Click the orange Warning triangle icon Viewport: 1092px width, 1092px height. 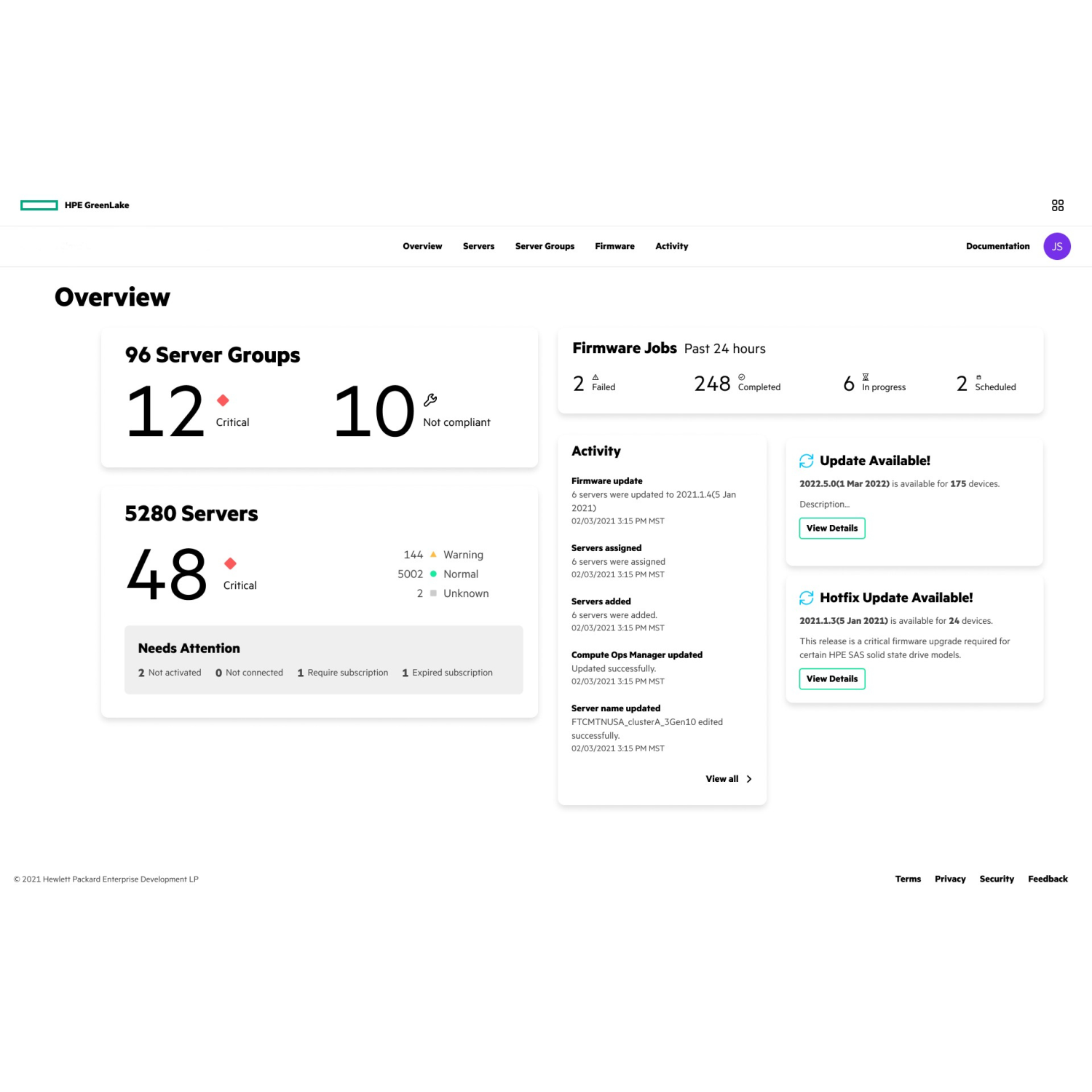pos(433,554)
